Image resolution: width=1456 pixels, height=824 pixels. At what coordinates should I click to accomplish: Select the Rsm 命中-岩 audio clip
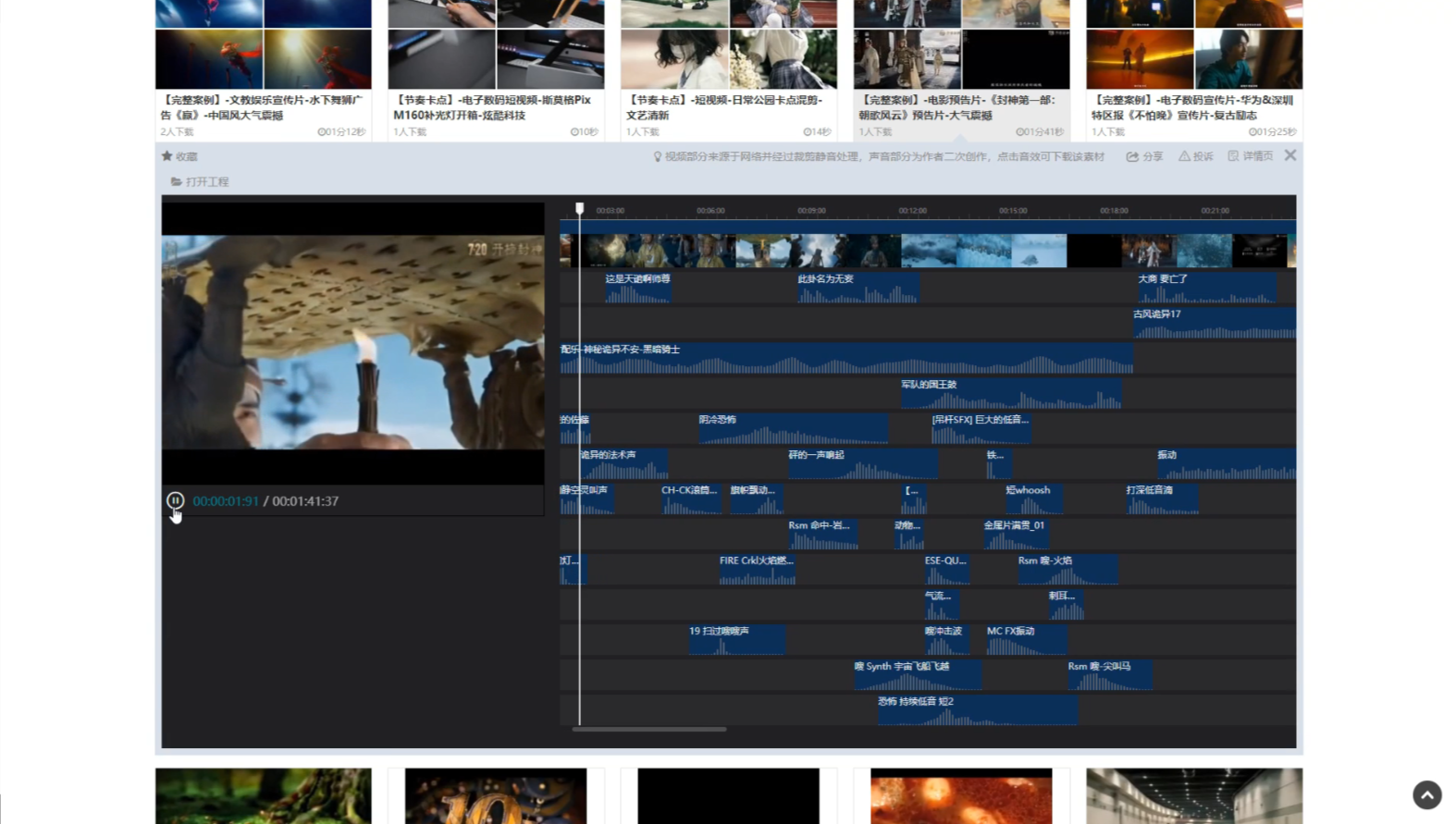pos(822,534)
